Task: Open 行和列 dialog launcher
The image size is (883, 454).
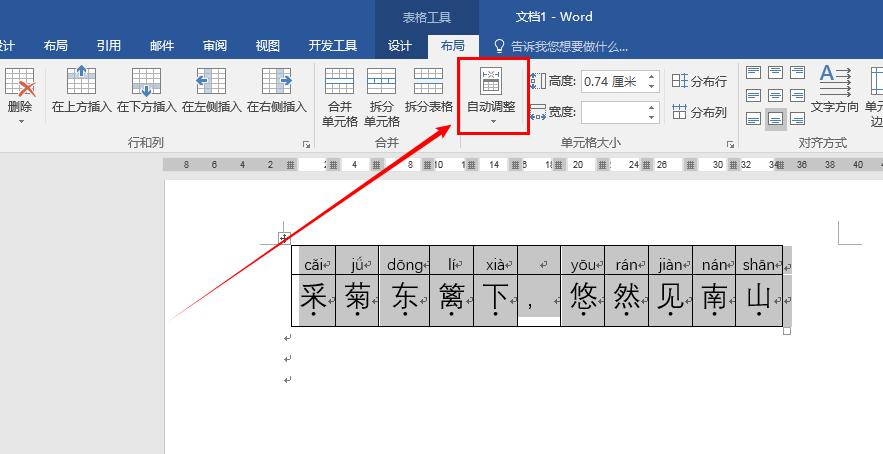Action: [306, 145]
